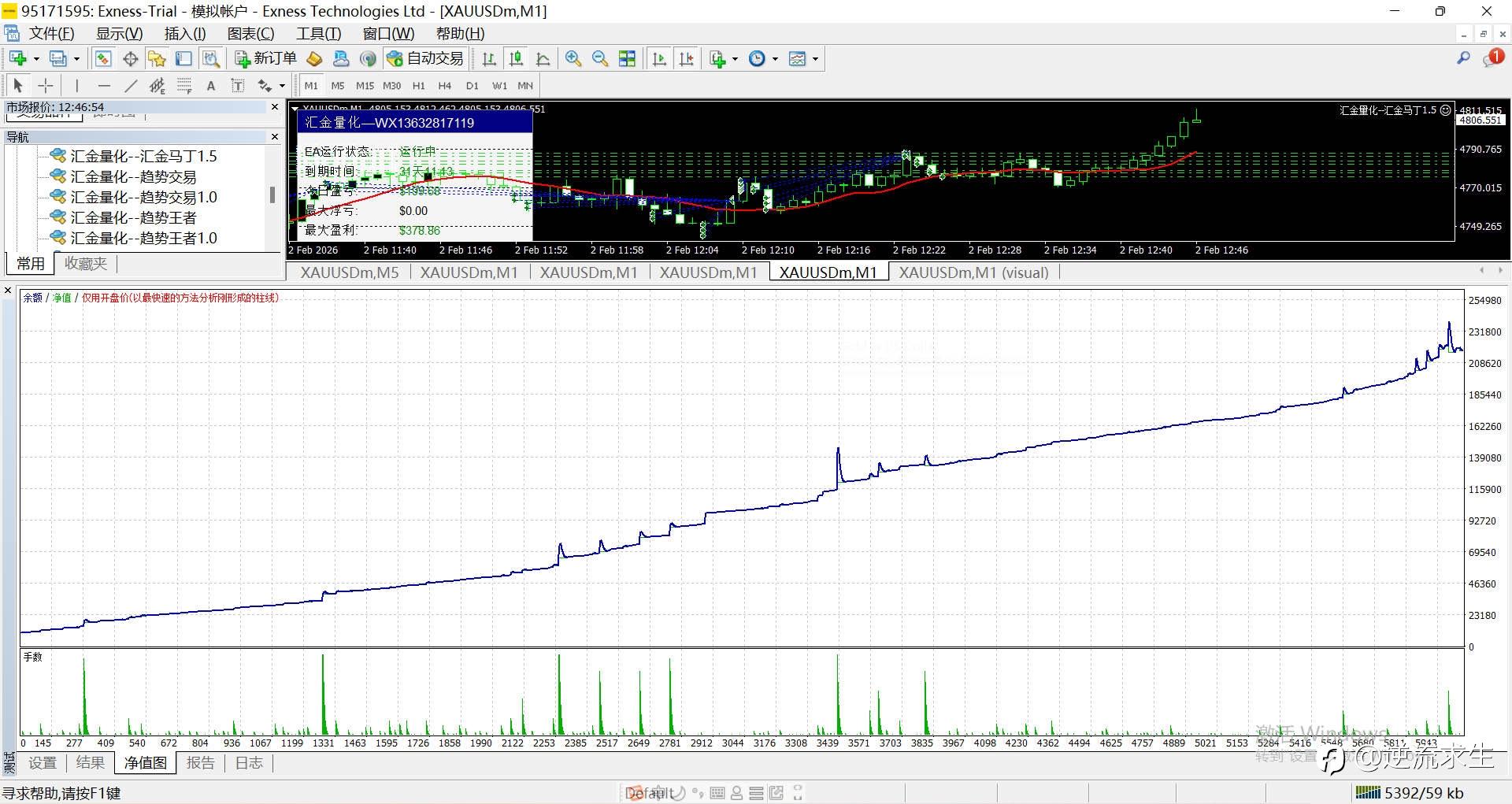This screenshot has height=804, width=1512.
Task: Click the Navigator panel vertical scrollbar
Action: 272,195
